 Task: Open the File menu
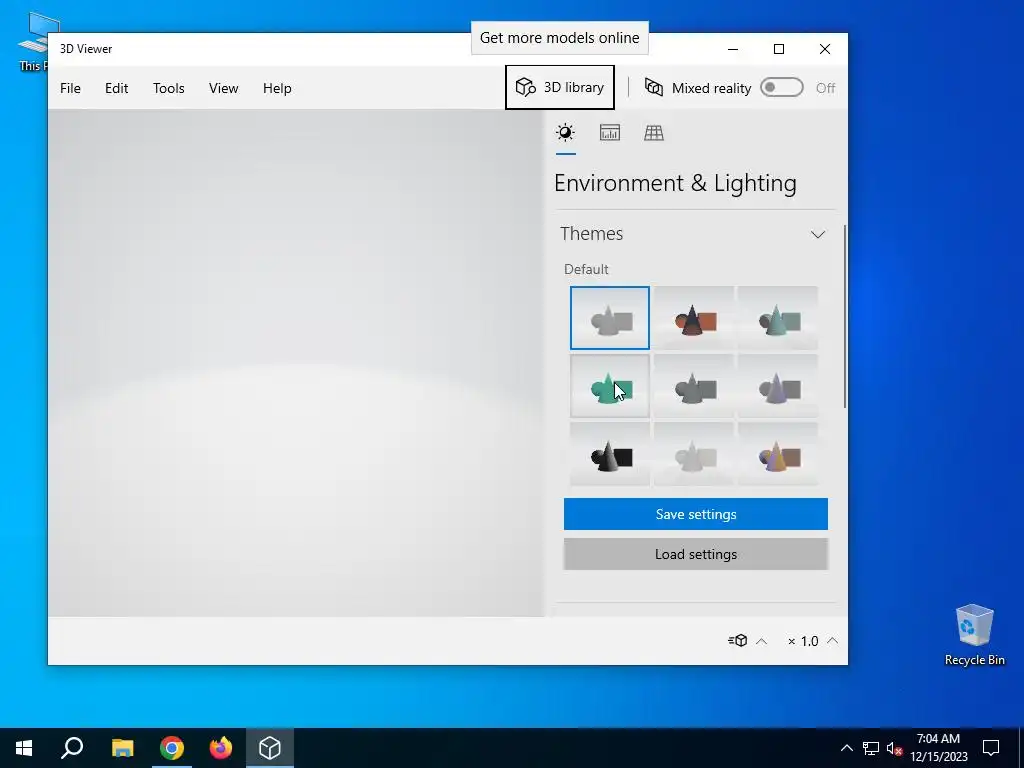coord(71,88)
